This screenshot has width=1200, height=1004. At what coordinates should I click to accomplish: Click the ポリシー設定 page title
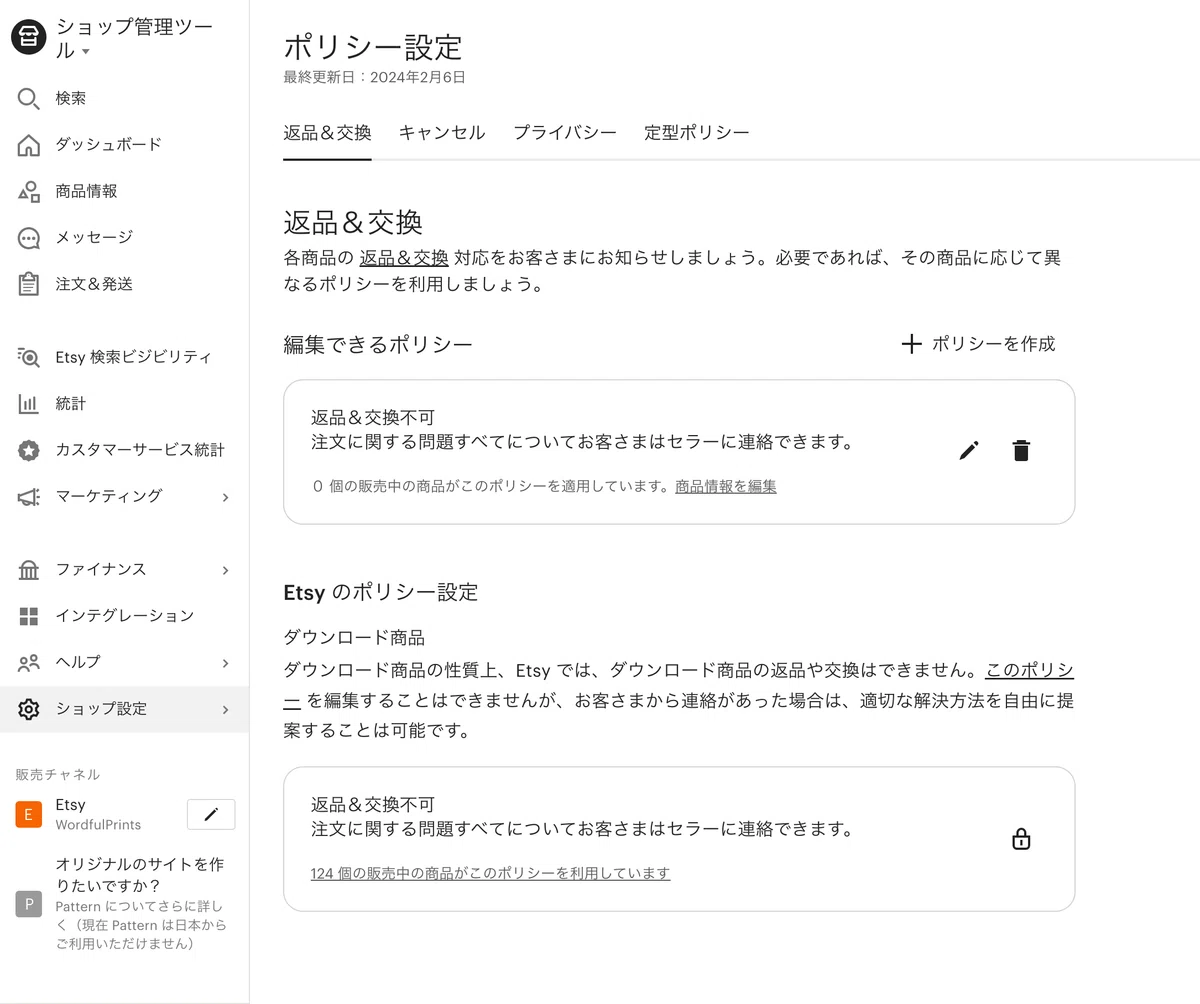coord(373,46)
